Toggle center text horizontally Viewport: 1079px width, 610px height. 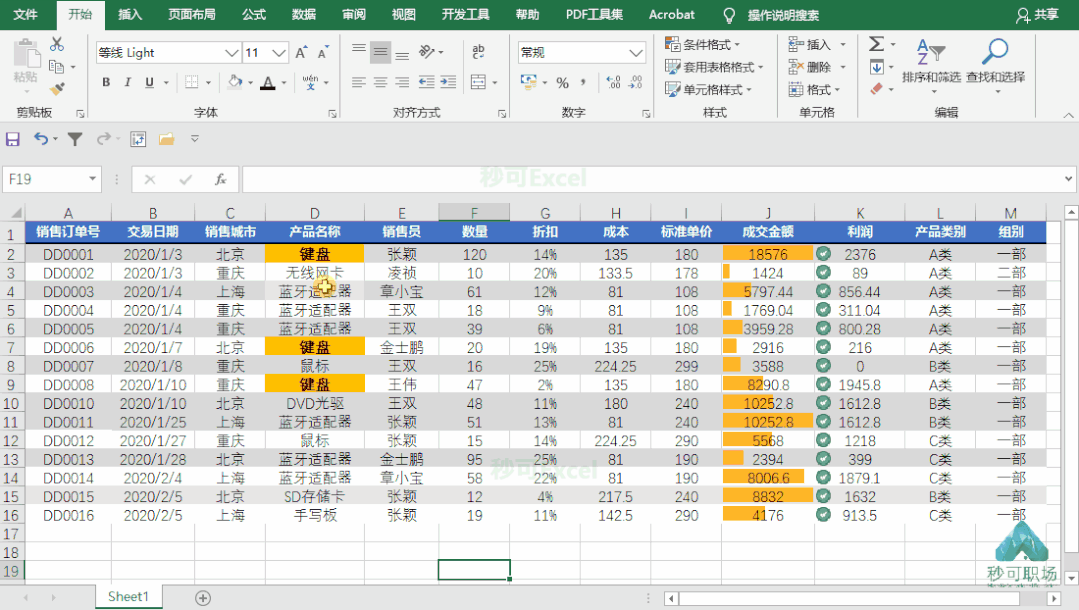(x=381, y=82)
